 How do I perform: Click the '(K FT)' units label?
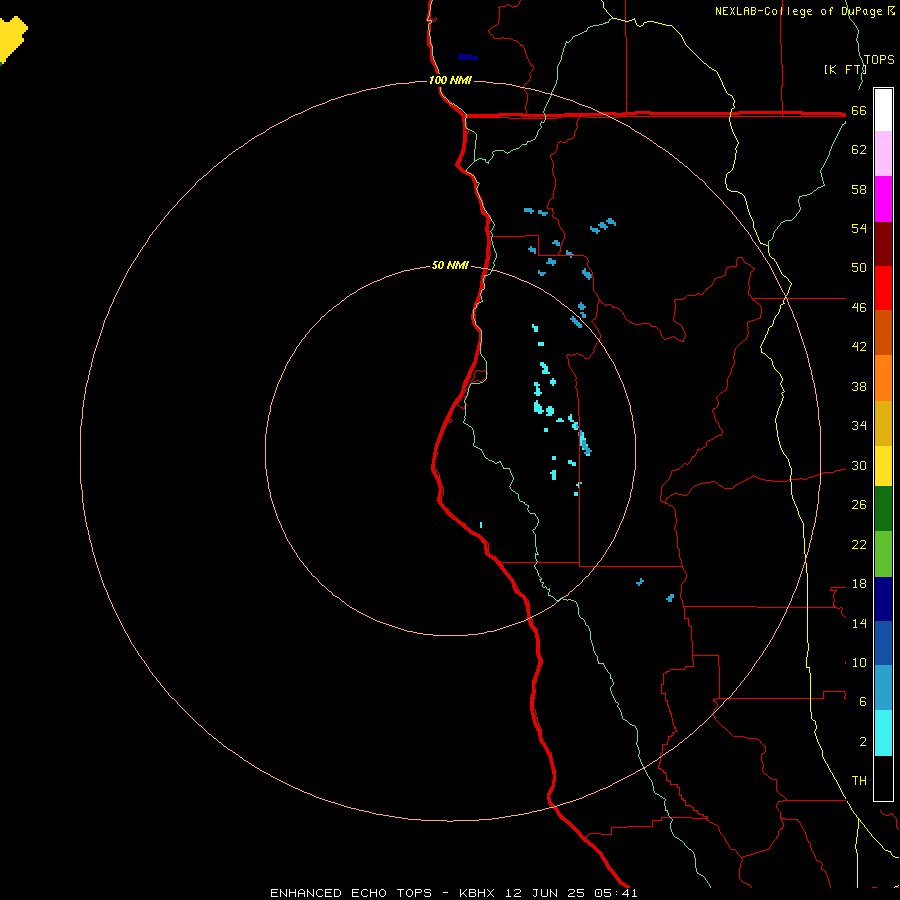[x=845, y=69]
